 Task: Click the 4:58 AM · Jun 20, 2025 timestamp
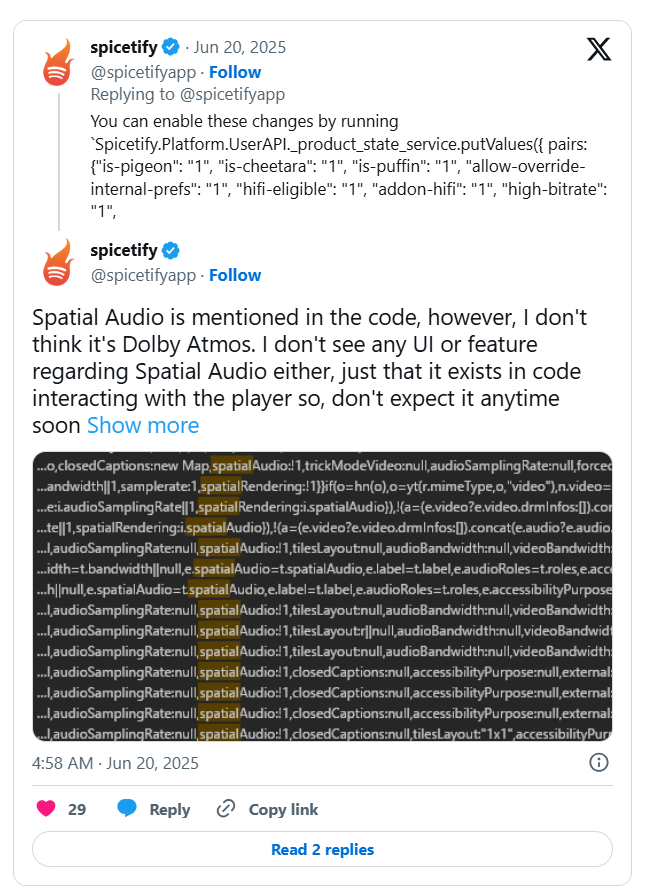115,763
